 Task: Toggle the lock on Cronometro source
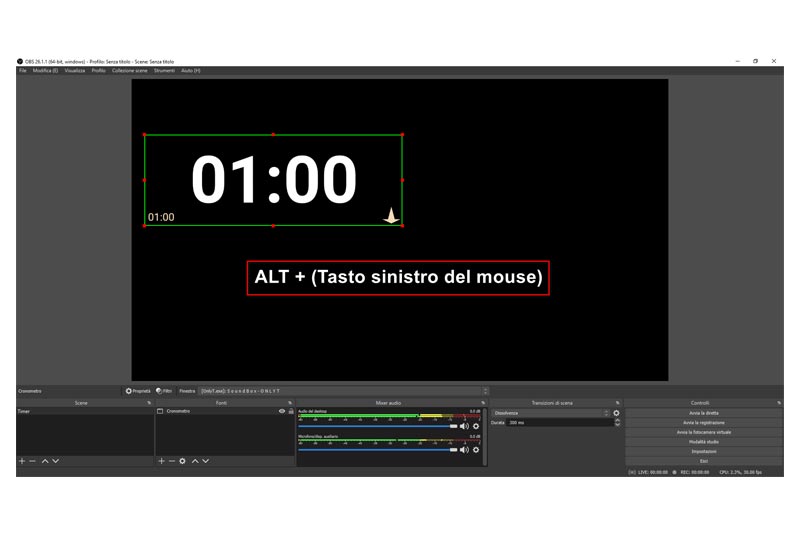(x=291, y=411)
